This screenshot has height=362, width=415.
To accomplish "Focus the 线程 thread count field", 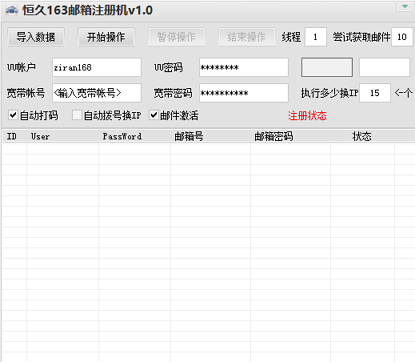I will point(315,37).
